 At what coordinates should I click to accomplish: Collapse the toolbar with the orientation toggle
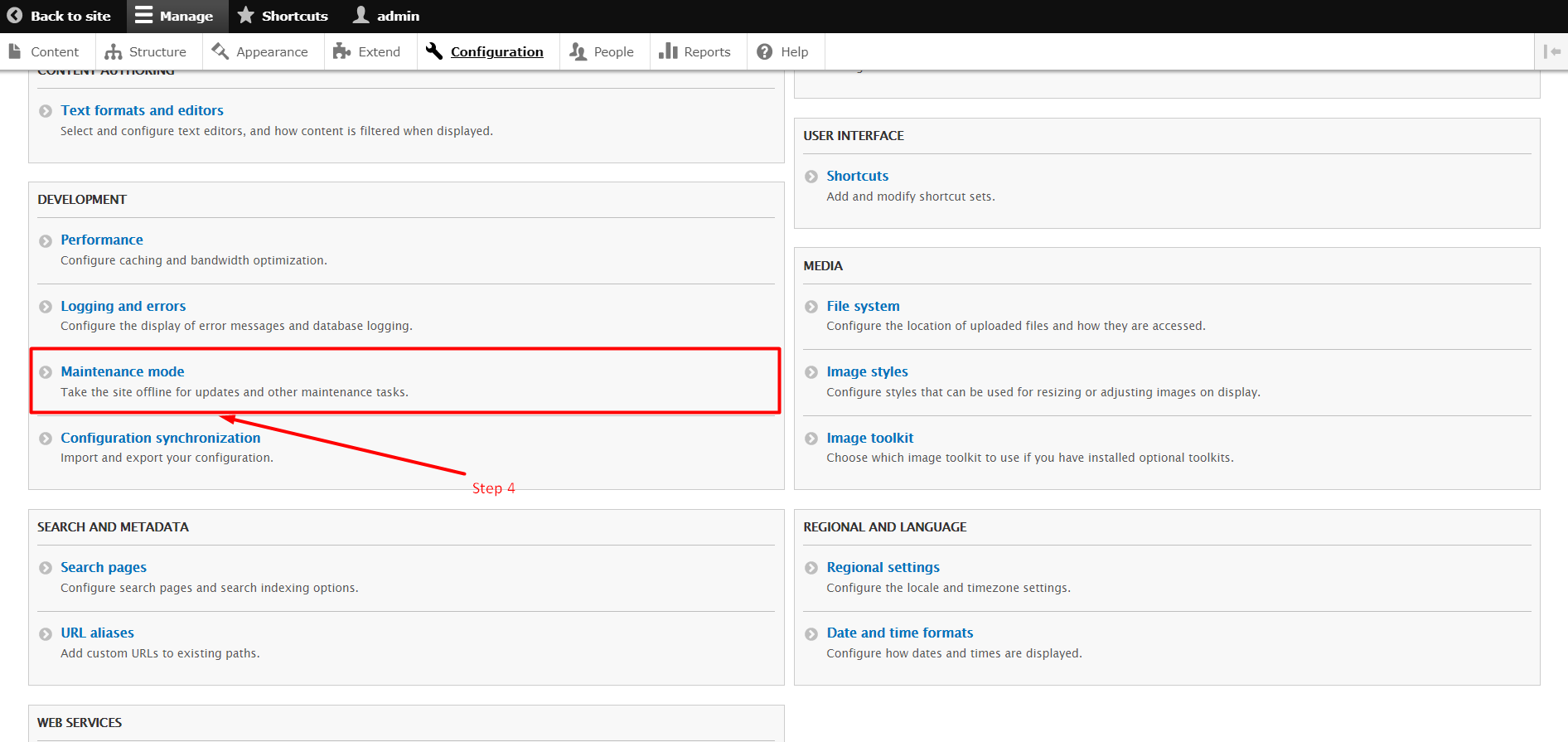1551,51
